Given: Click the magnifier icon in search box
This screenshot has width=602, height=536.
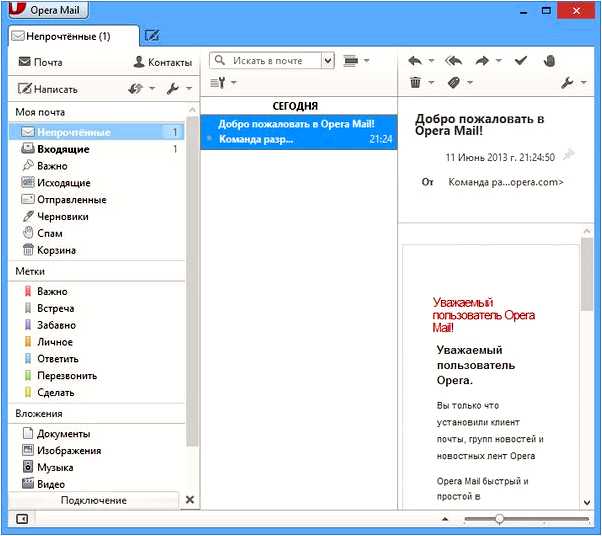Looking at the screenshot, I should click(220, 60).
